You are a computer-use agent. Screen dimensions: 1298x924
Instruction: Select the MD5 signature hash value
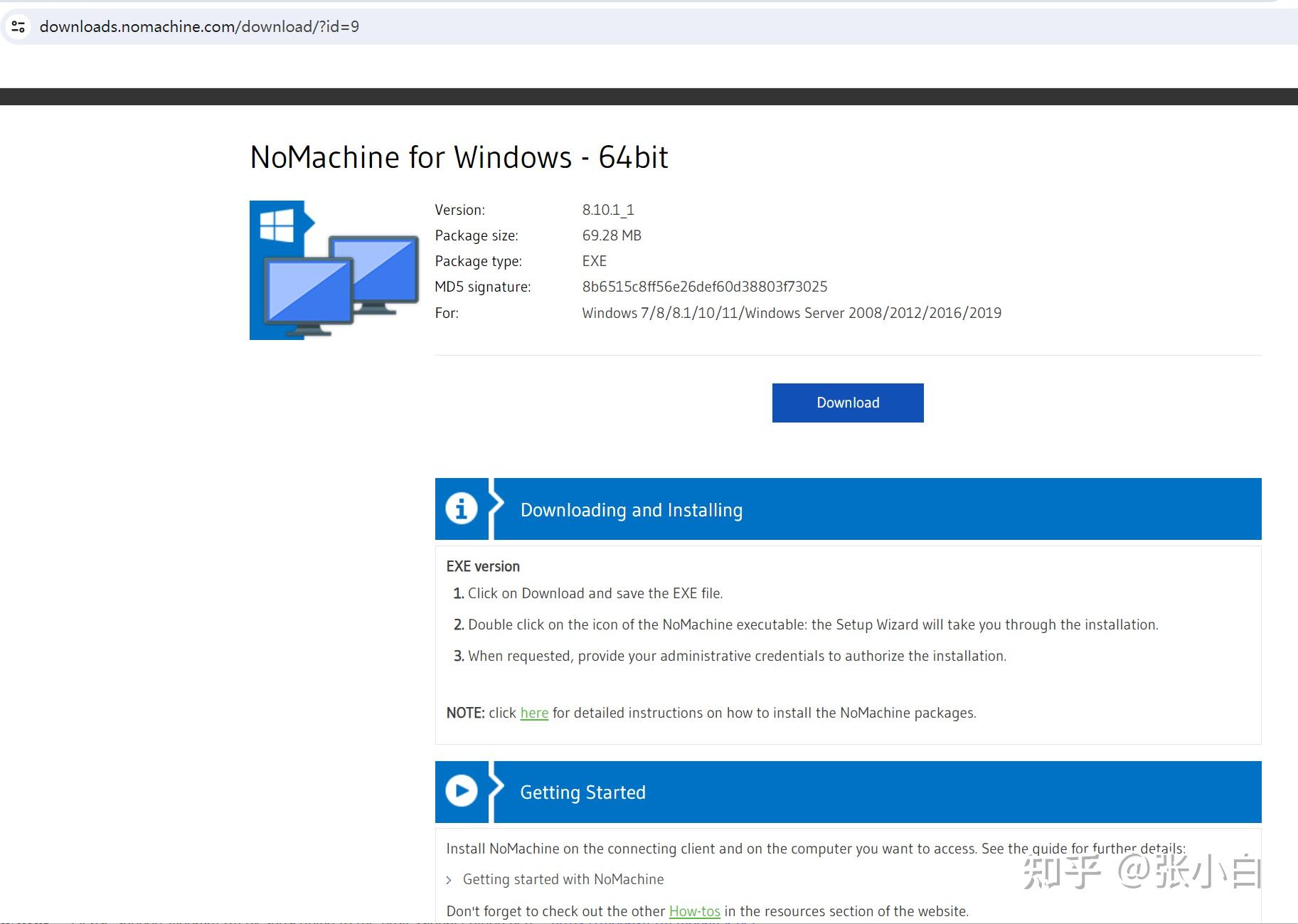[x=705, y=287]
